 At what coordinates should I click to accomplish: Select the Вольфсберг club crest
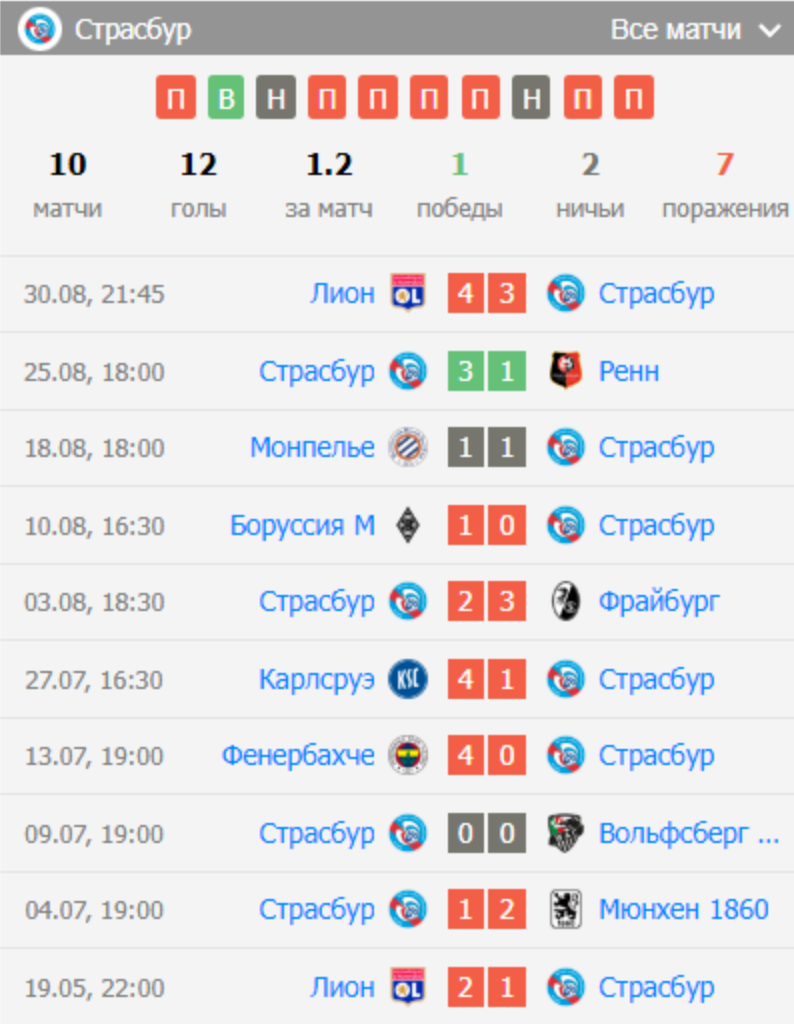(565, 833)
